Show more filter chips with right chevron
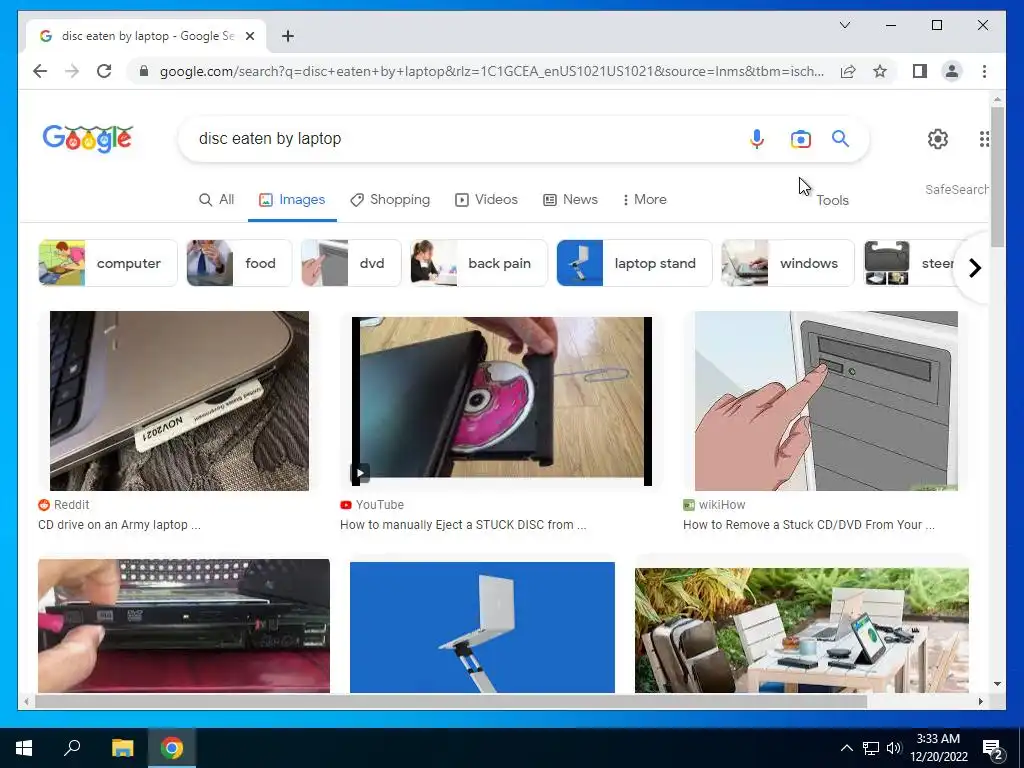 tap(974, 268)
